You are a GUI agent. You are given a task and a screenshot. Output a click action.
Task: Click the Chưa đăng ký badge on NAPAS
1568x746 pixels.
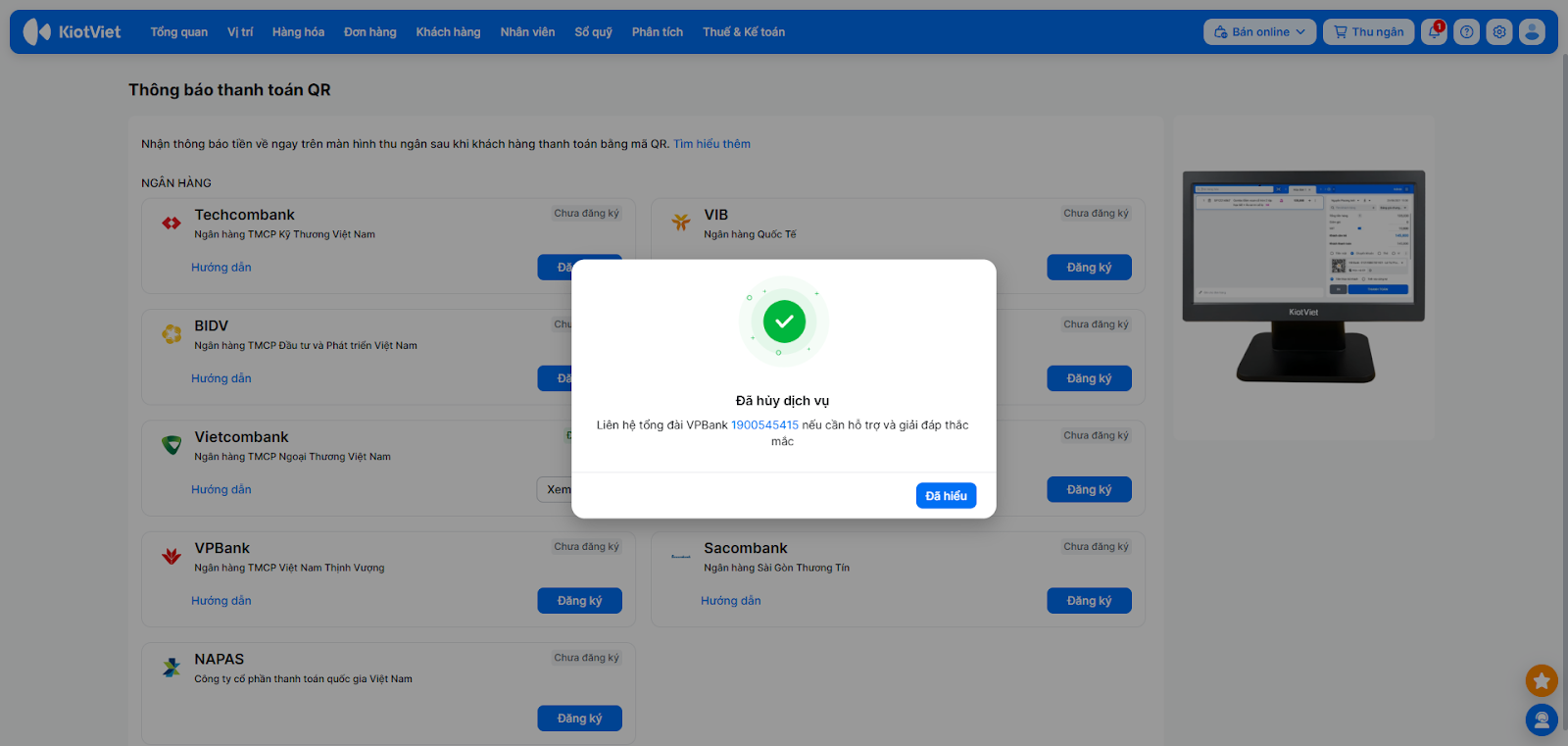(587, 658)
